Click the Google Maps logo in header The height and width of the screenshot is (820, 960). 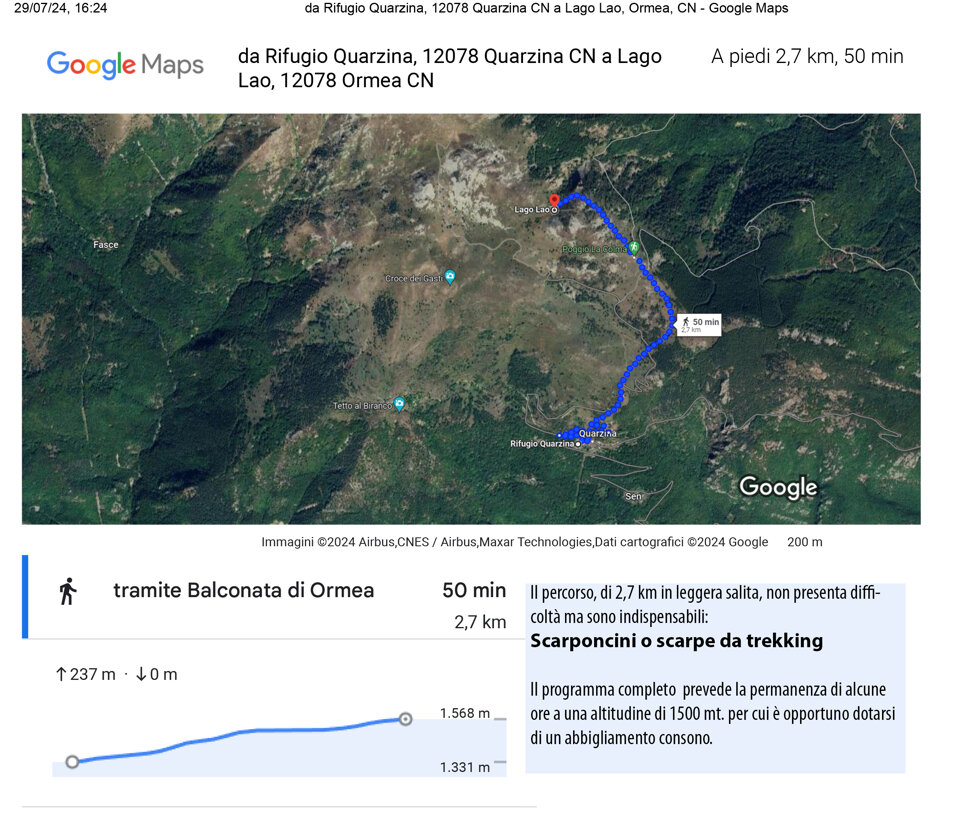pyautogui.click(x=125, y=65)
